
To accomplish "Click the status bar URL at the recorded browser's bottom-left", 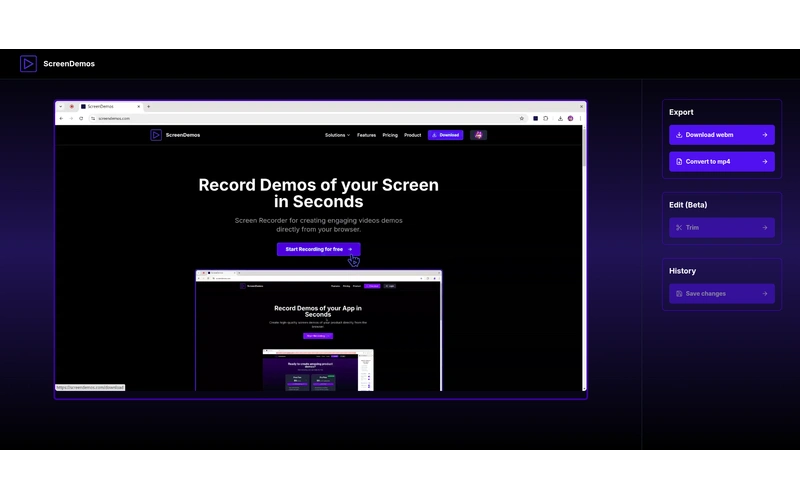I will click(90, 387).
